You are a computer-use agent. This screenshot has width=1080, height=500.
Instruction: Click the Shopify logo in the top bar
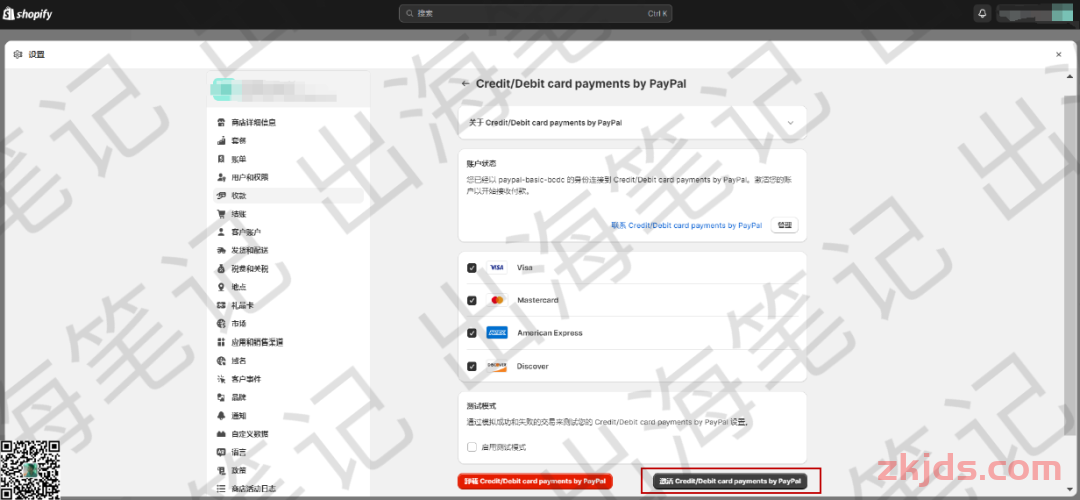click(28, 13)
